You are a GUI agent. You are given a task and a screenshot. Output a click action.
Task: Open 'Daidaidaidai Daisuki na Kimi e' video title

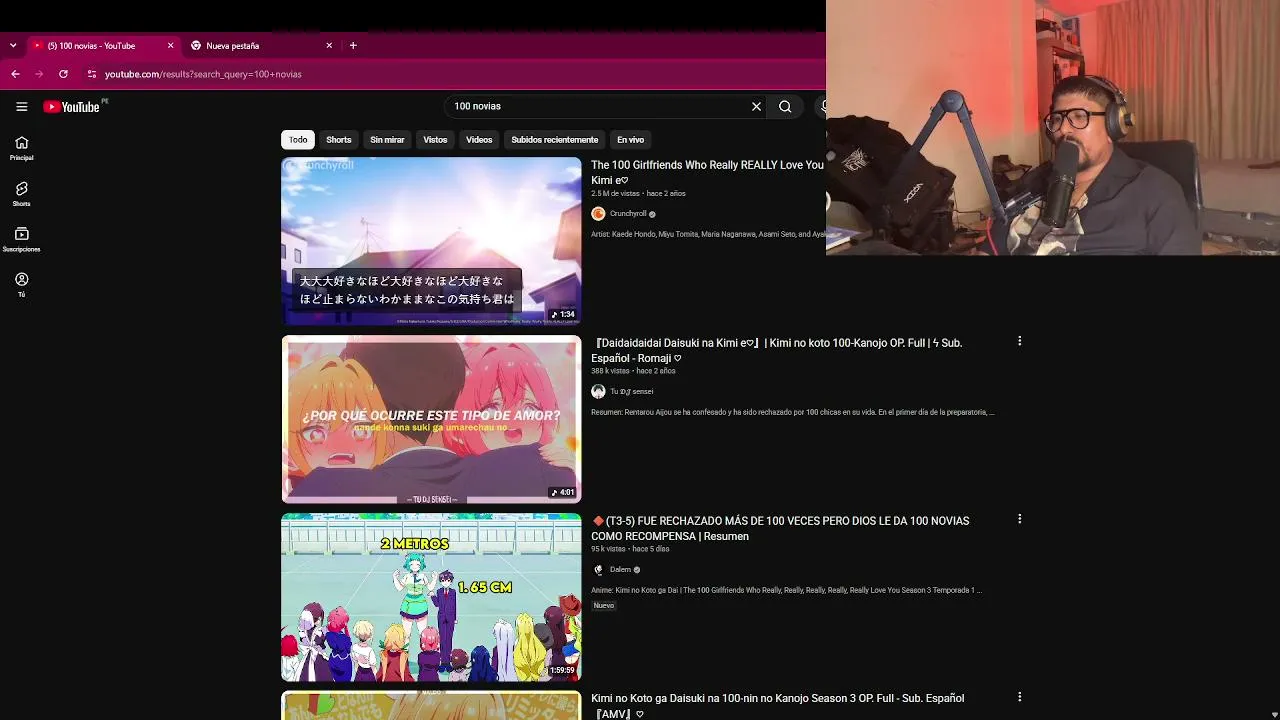pyautogui.click(x=777, y=351)
